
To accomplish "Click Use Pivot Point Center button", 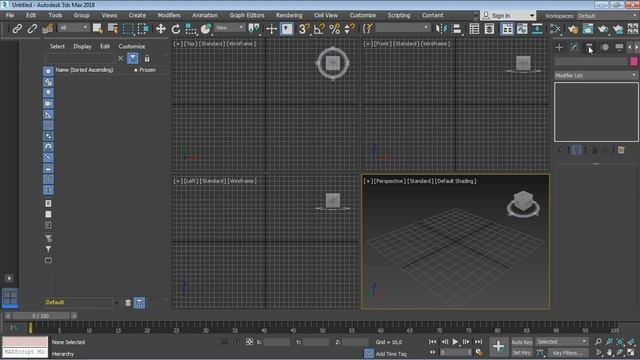I will [x=254, y=29].
